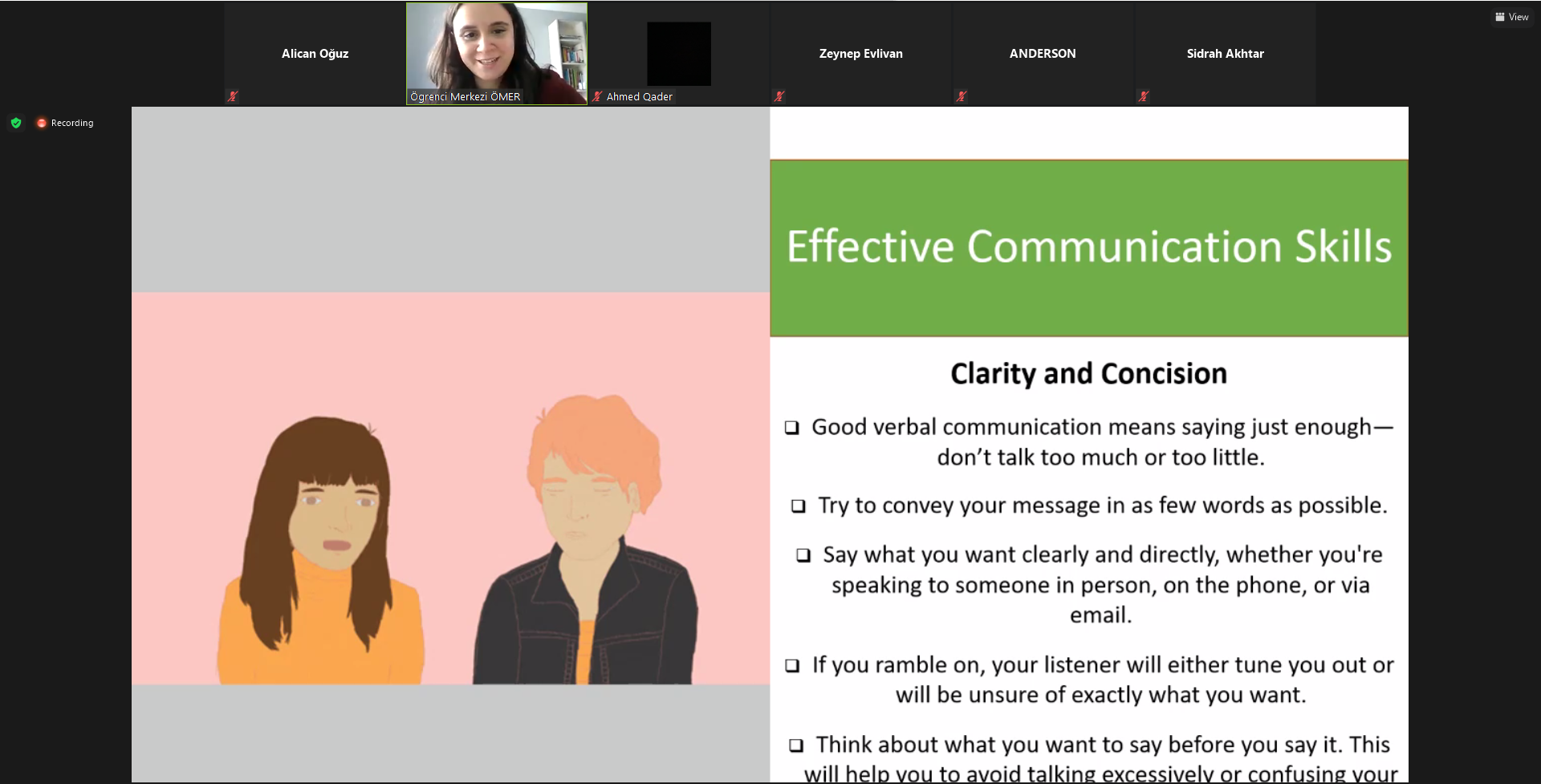1541x784 pixels.
Task: Select the Zeynep Evlivan participant tile
Action: [x=860, y=54]
